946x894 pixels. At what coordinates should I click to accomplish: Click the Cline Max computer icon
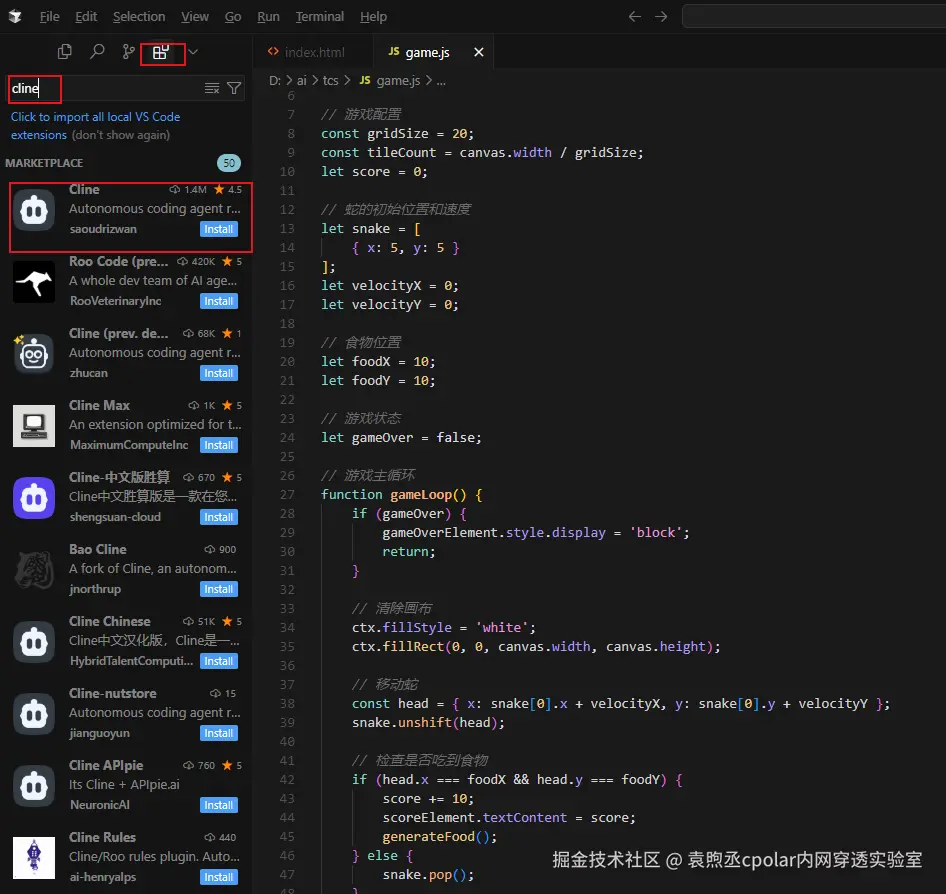[x=34, y=426]
